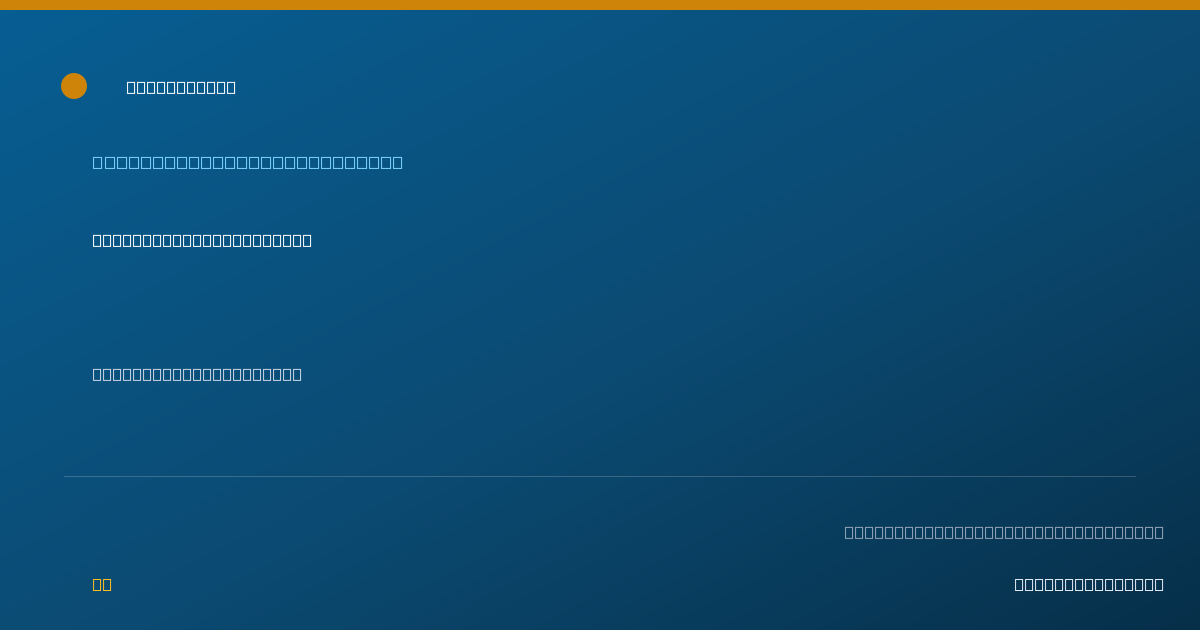Click the first character of the gray caption
This screenshot has height=630, width=1200.
[850, 532]
